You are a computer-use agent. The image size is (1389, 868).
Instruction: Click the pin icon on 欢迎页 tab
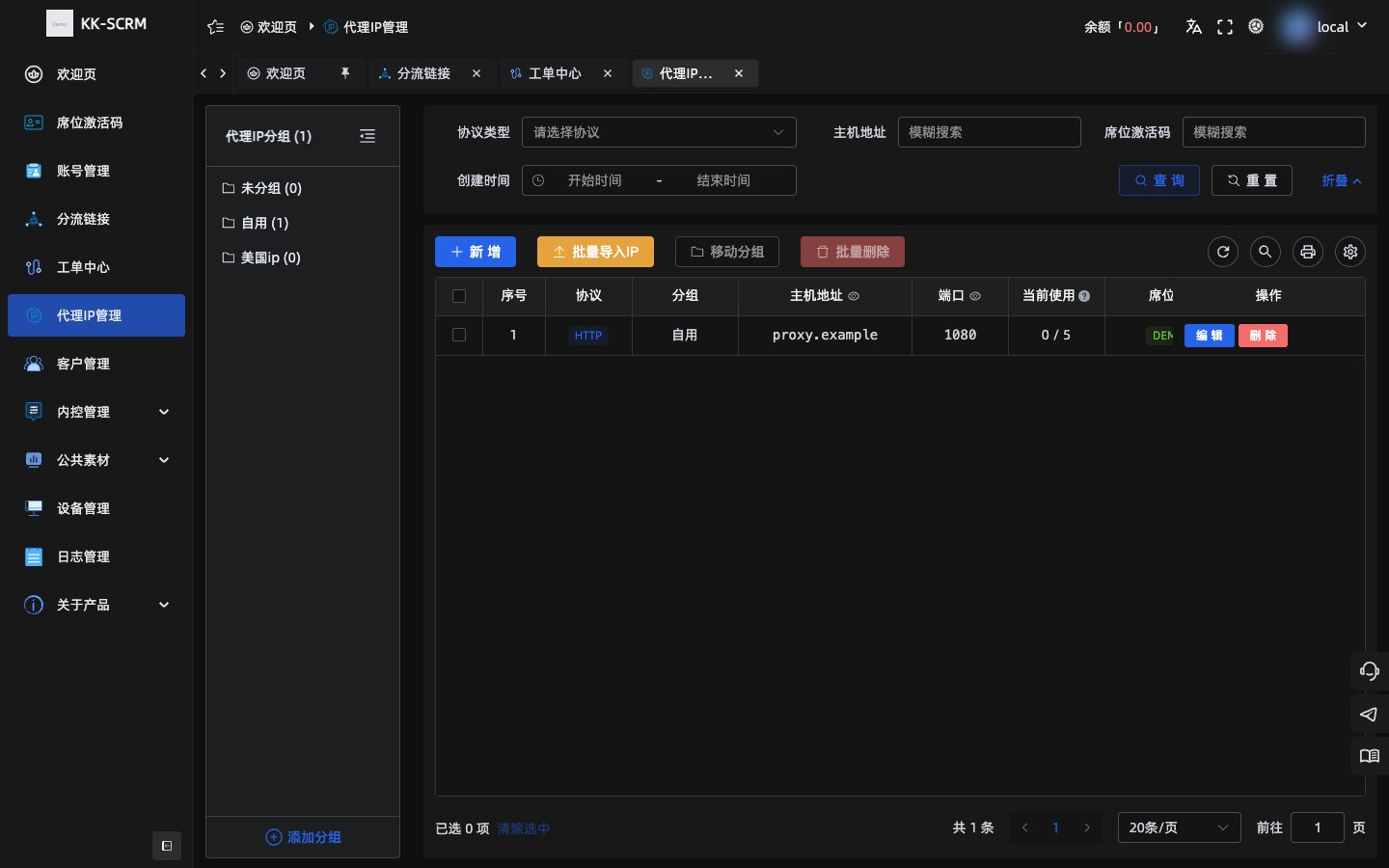coord(345,73)
